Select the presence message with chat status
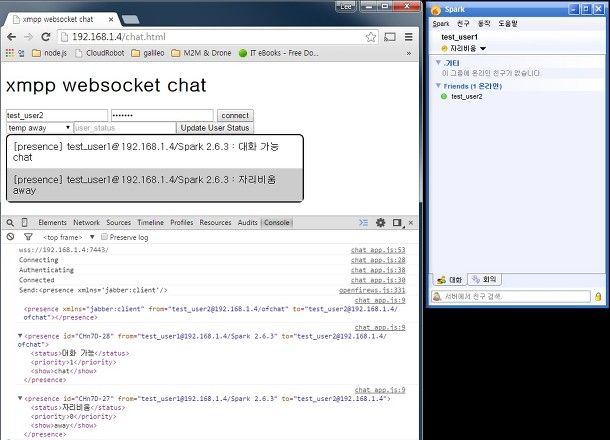610x440 pixels. pyautogui.click(x=155, y=152)
